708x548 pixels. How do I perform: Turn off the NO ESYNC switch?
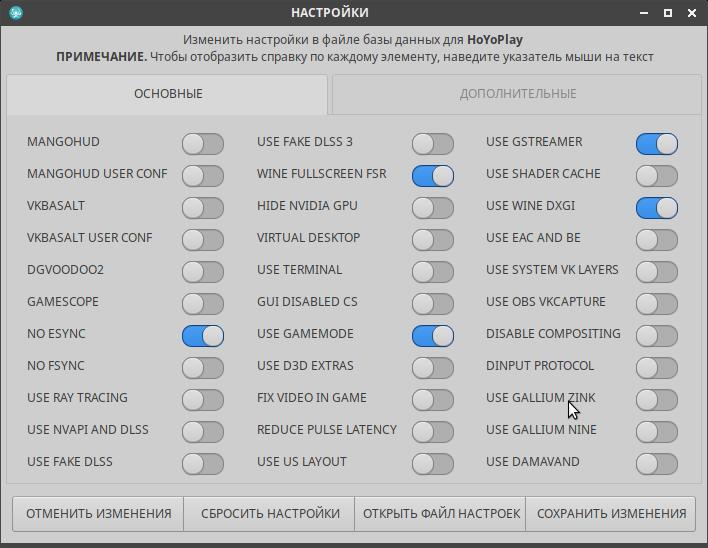tap(203, 336)
